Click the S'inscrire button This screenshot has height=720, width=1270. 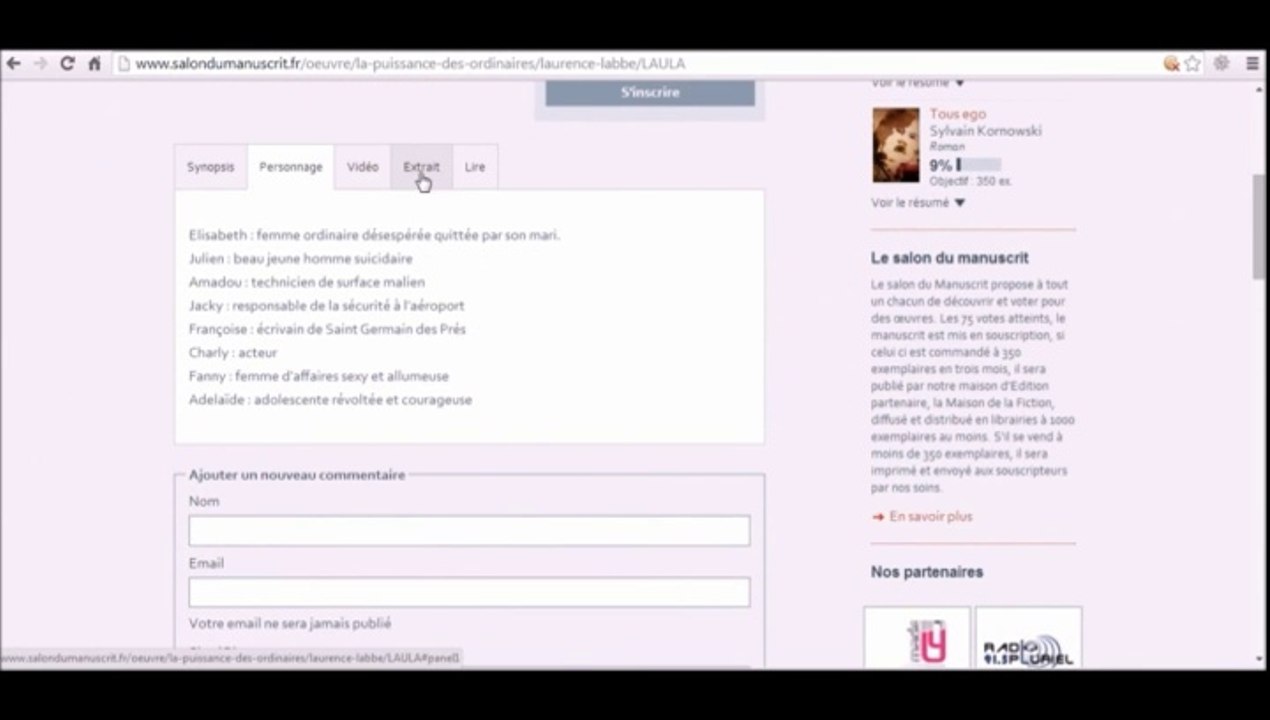650,92
